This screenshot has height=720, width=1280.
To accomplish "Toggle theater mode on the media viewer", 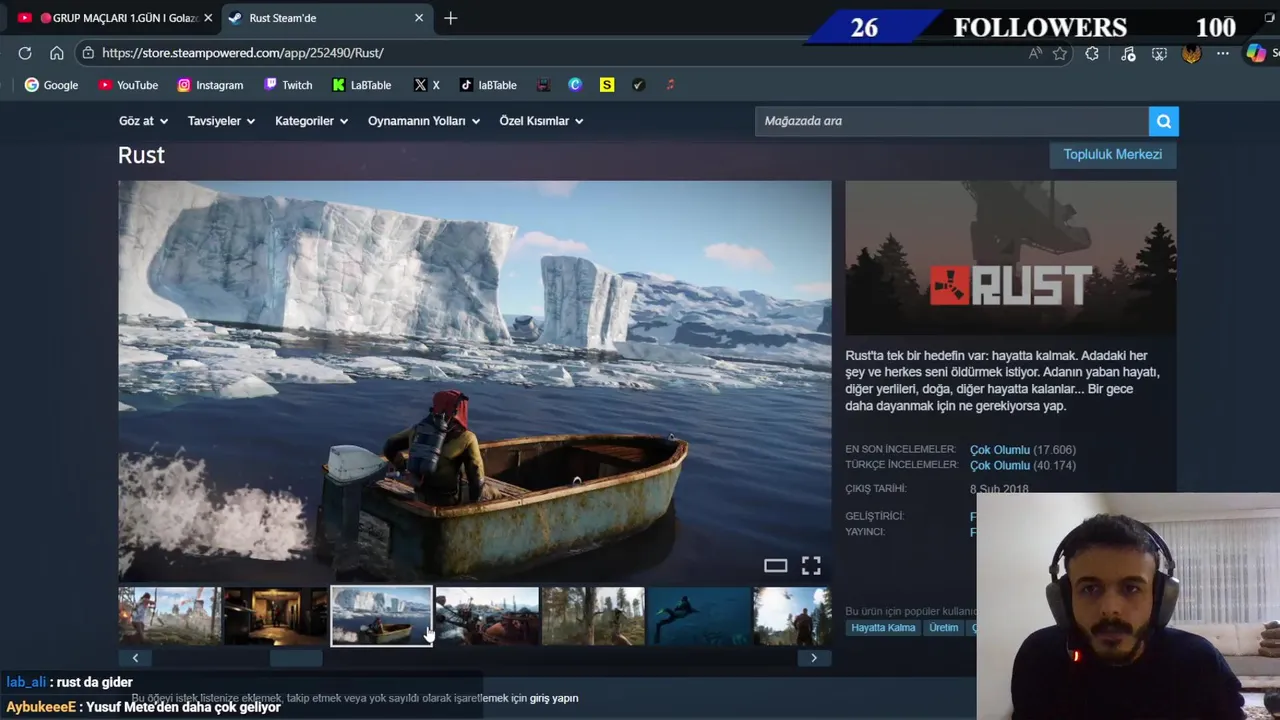I will (x=775, y=566).
